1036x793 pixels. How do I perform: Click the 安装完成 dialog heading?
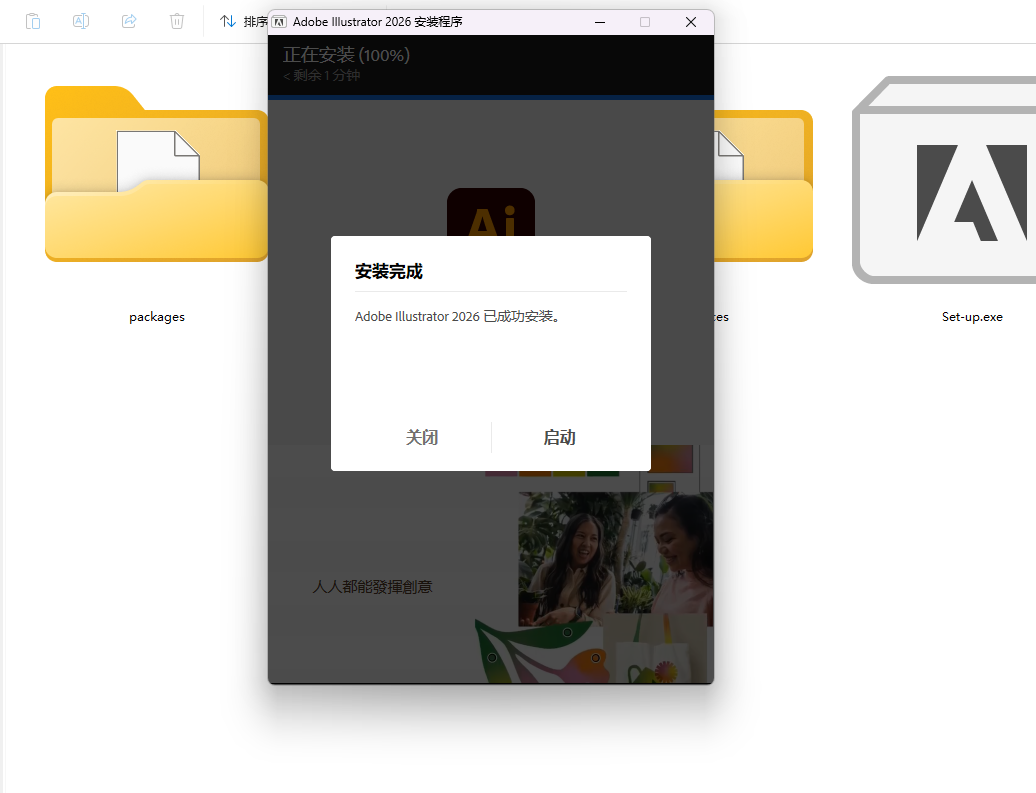tap(388, 272)
